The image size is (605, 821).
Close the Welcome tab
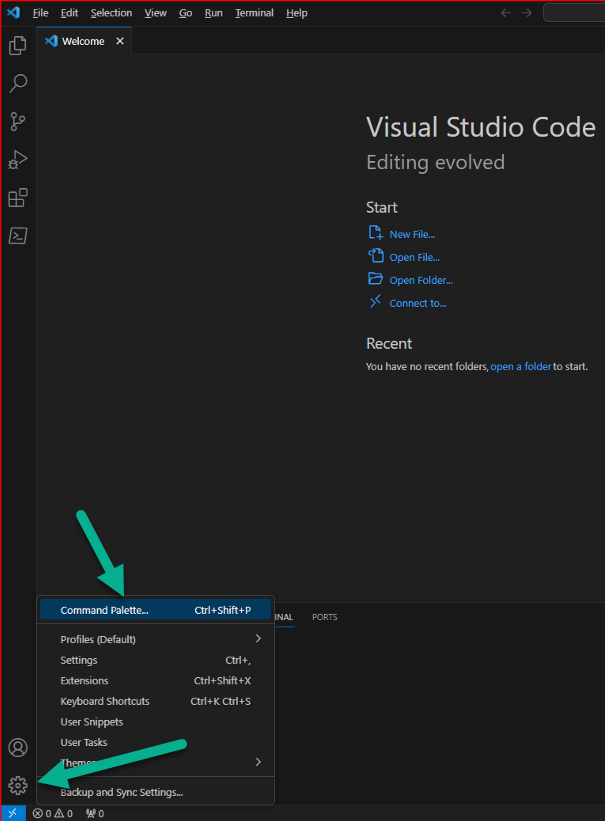tap(120, 41)
